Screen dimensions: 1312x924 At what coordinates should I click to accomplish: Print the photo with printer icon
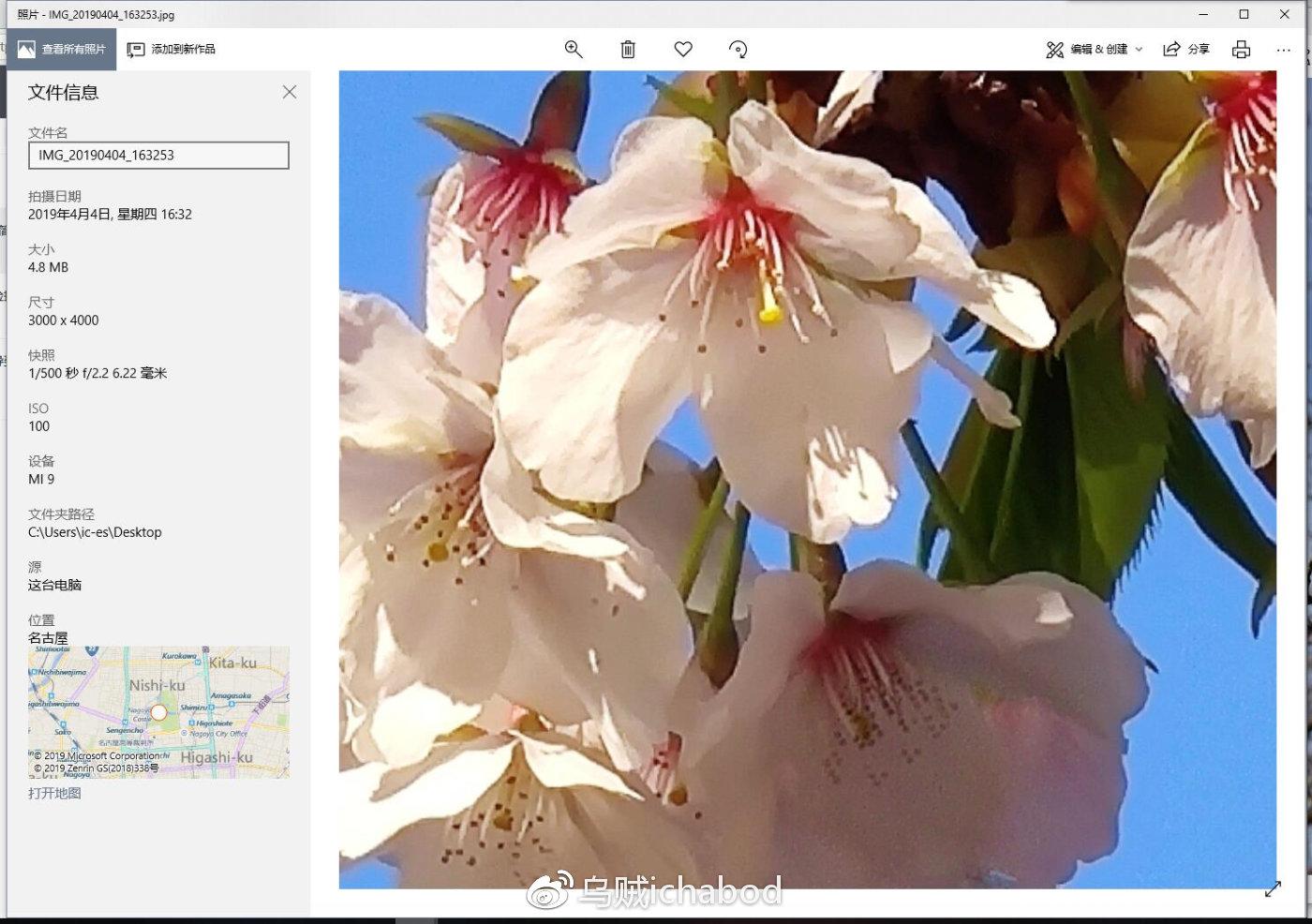(1242, 50)
